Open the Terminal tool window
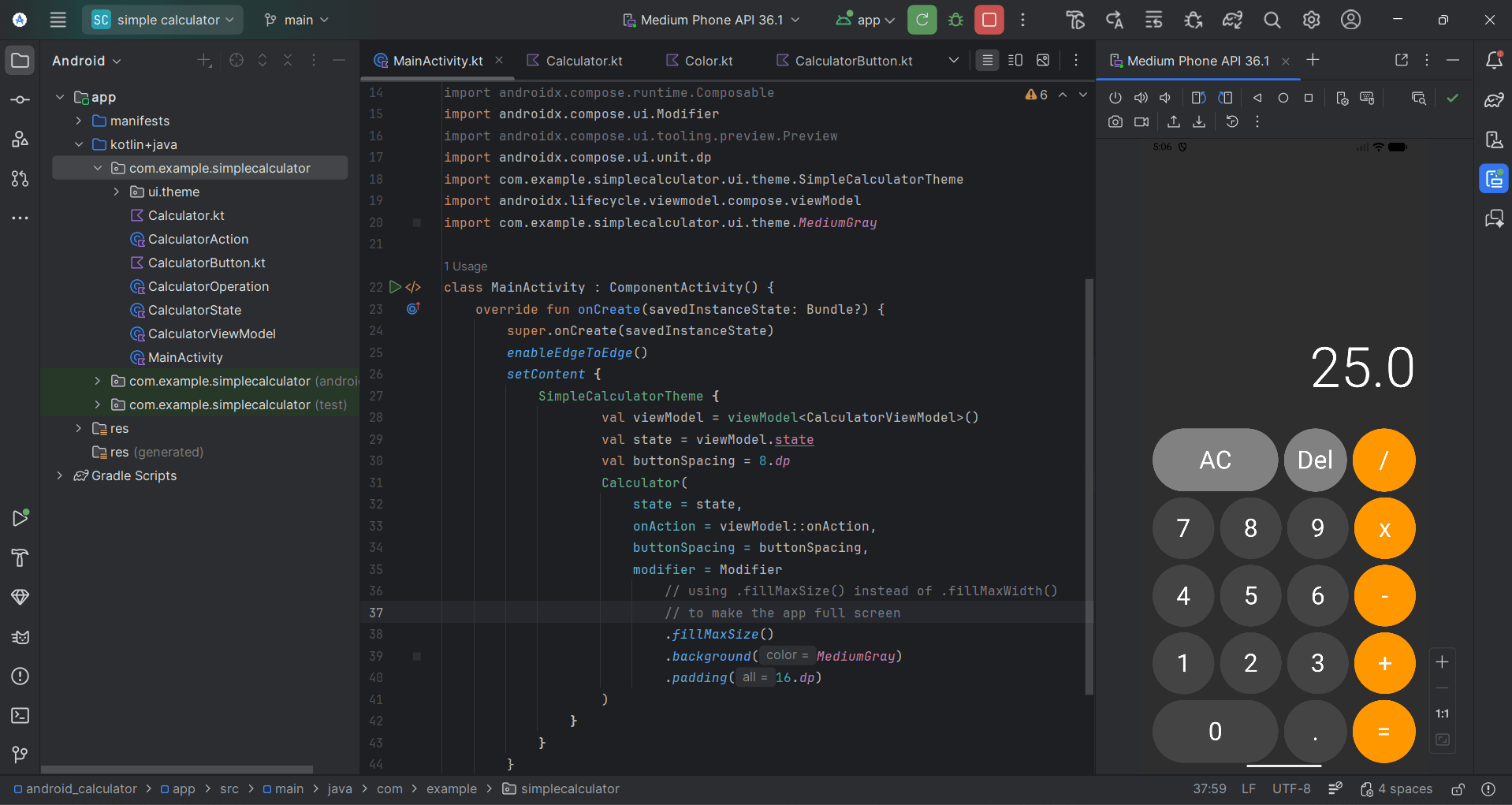Image resolution: width=1512 pixels, height=805 pixels. tap(20, 716)
